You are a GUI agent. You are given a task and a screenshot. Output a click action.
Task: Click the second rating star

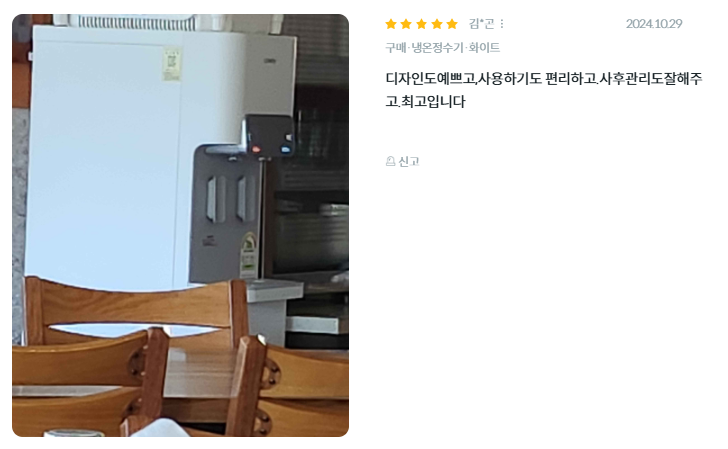pos(406,24)
